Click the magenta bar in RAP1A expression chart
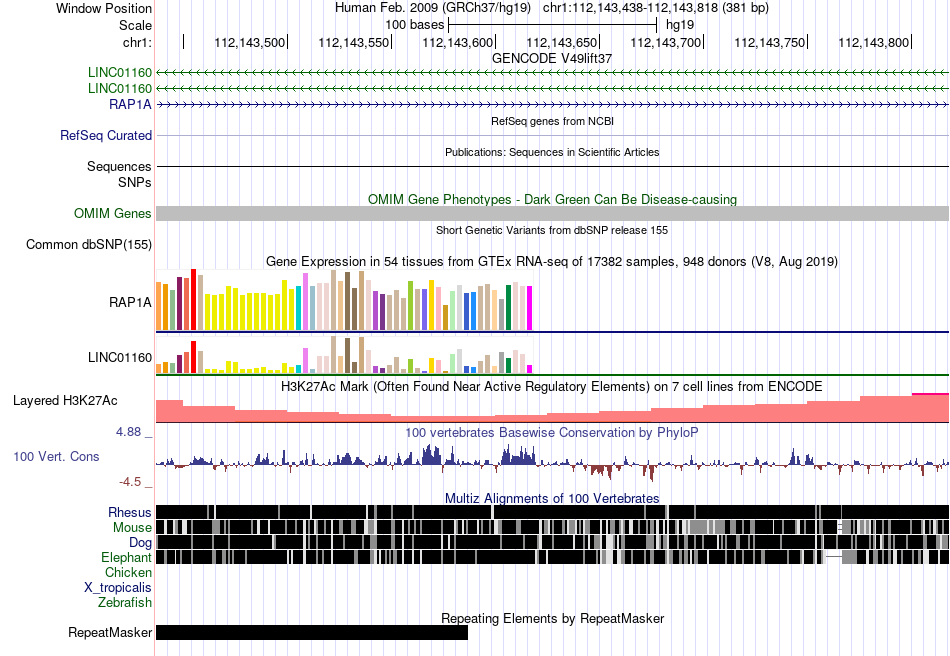Screen dimensions: 950x656 tap(529, 308)
